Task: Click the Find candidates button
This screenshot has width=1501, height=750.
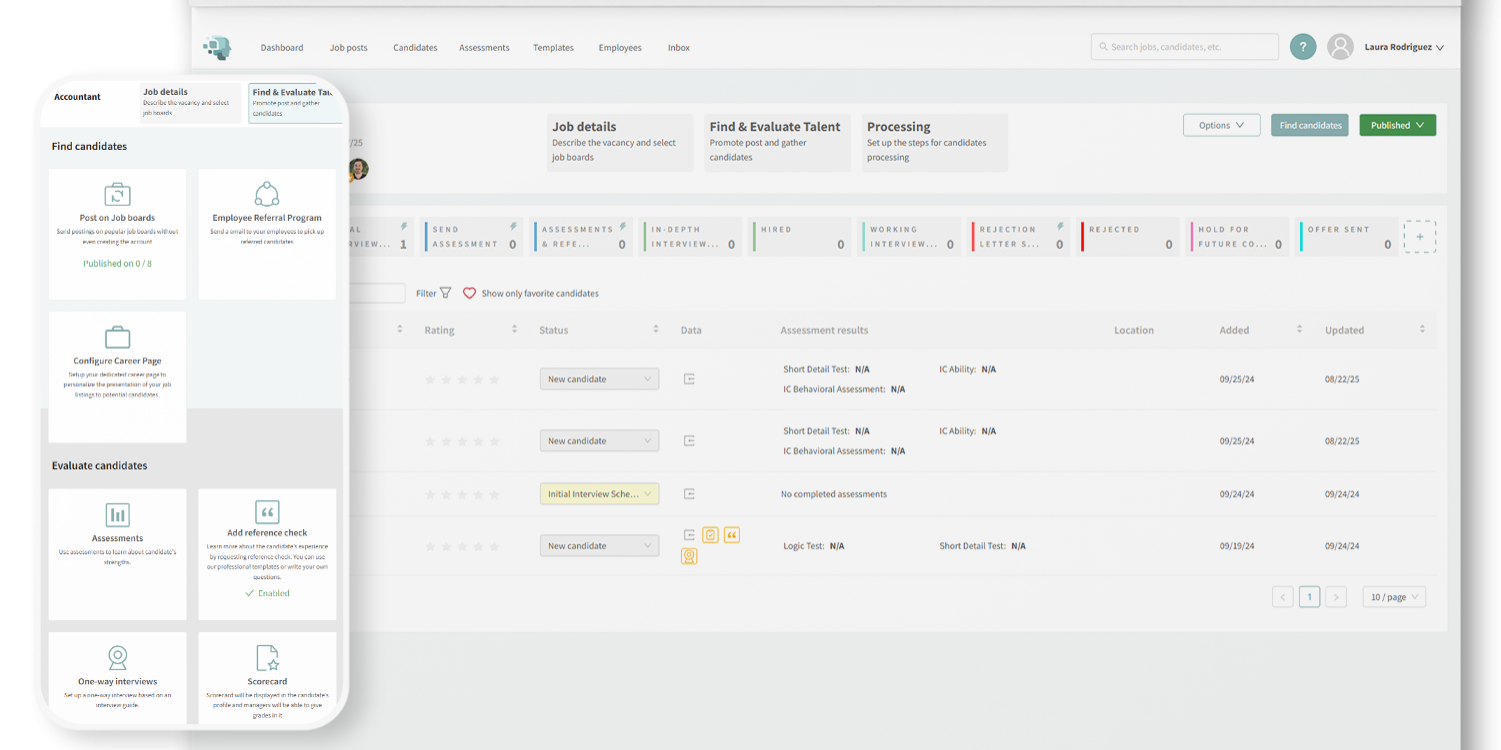Action: pos(1309,125)
